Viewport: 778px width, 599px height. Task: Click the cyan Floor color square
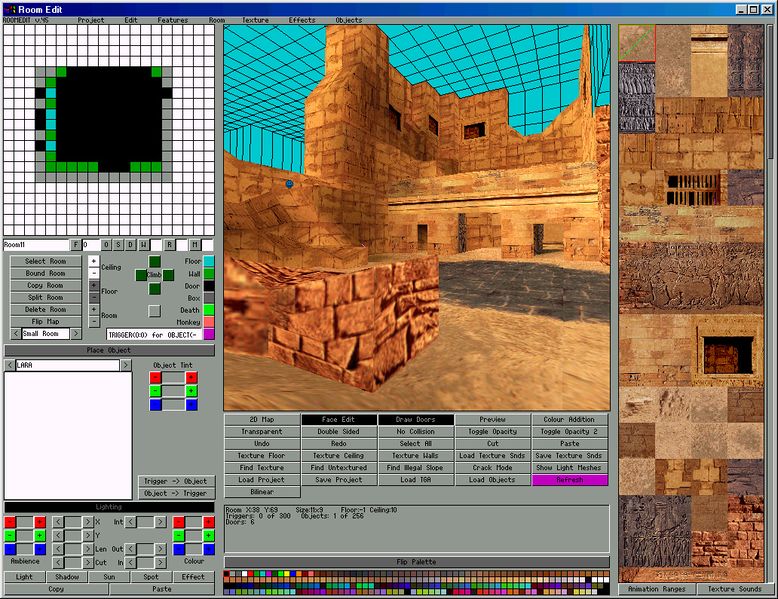[209, 261]
